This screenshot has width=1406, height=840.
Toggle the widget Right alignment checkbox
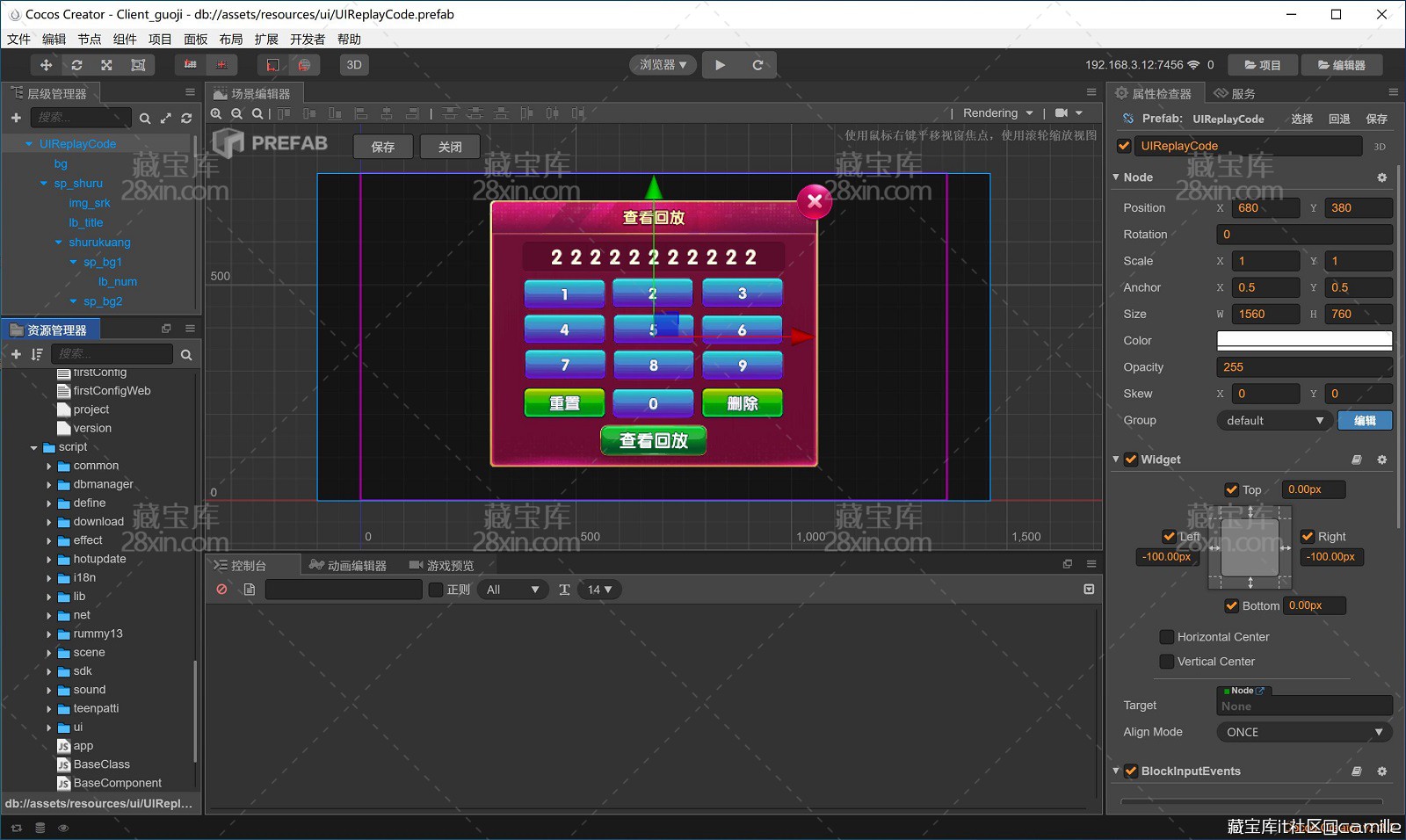pyautogui.click(x=1308, y=537)
